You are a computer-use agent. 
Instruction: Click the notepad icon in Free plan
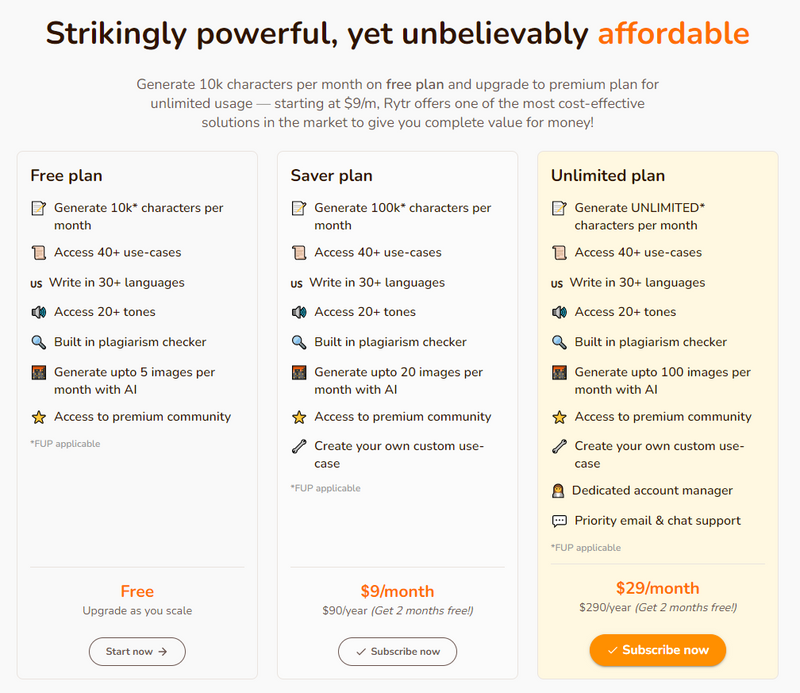click(38, 208)
